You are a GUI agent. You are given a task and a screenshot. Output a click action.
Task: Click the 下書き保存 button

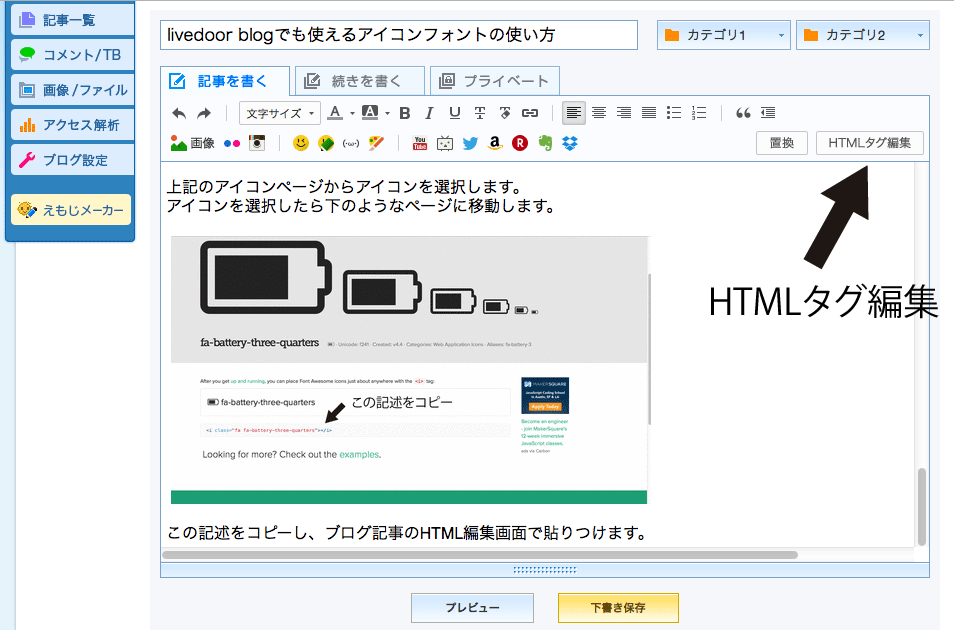(618, 607)
